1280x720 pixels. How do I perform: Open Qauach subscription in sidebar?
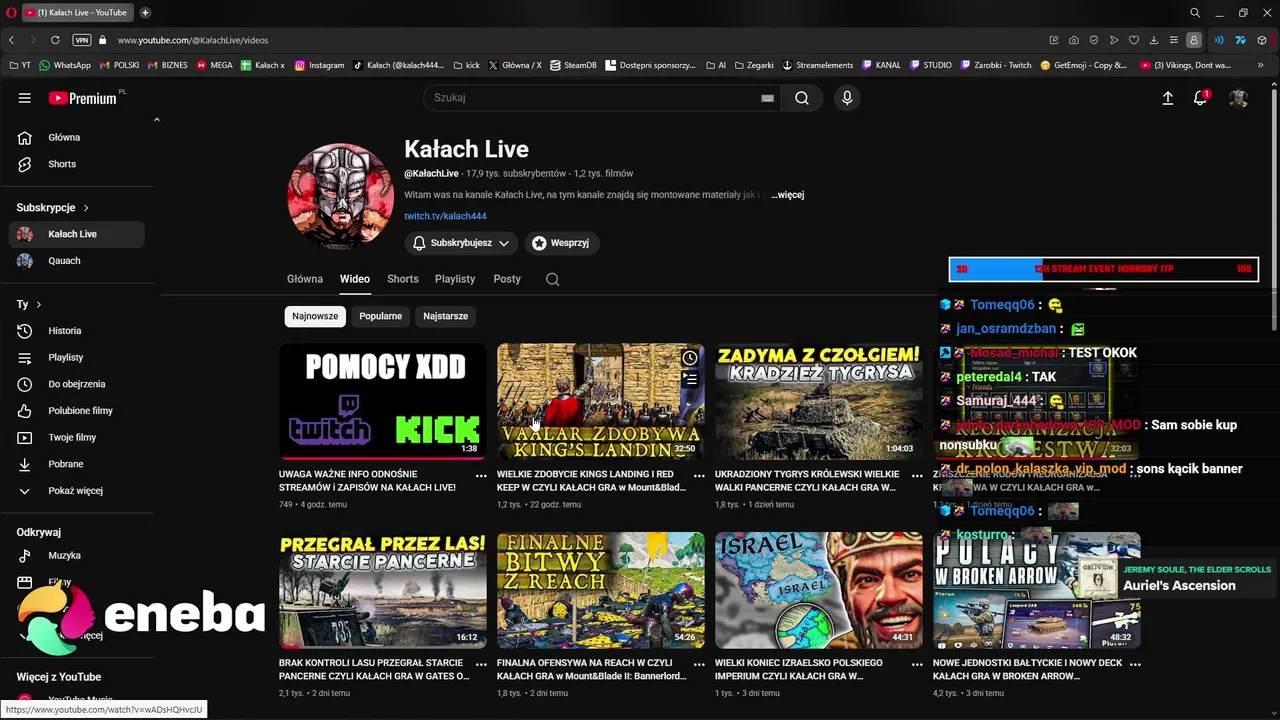click(76, 261)
